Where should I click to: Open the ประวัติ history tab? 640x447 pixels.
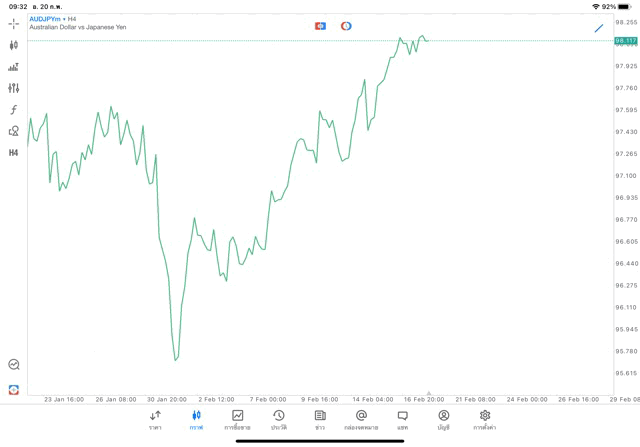[x=278, y=419]
